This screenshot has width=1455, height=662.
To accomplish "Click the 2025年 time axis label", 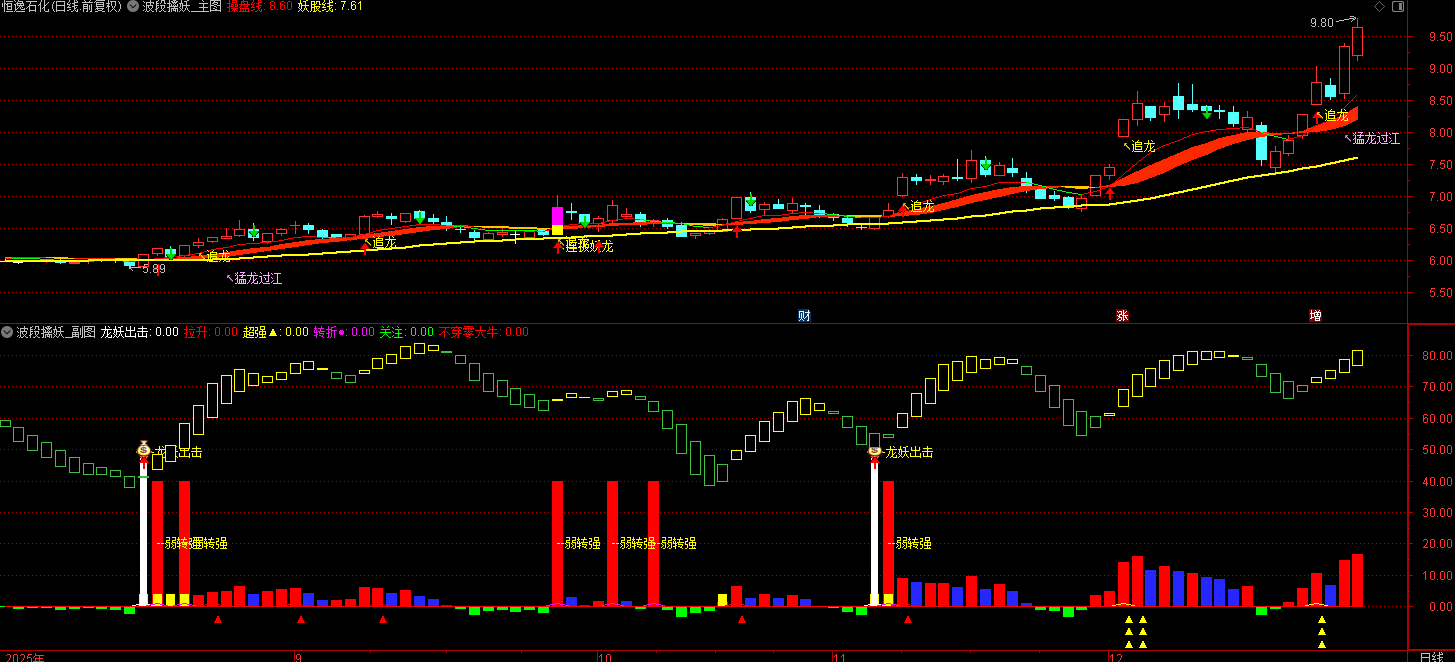I will coord(27,658).
